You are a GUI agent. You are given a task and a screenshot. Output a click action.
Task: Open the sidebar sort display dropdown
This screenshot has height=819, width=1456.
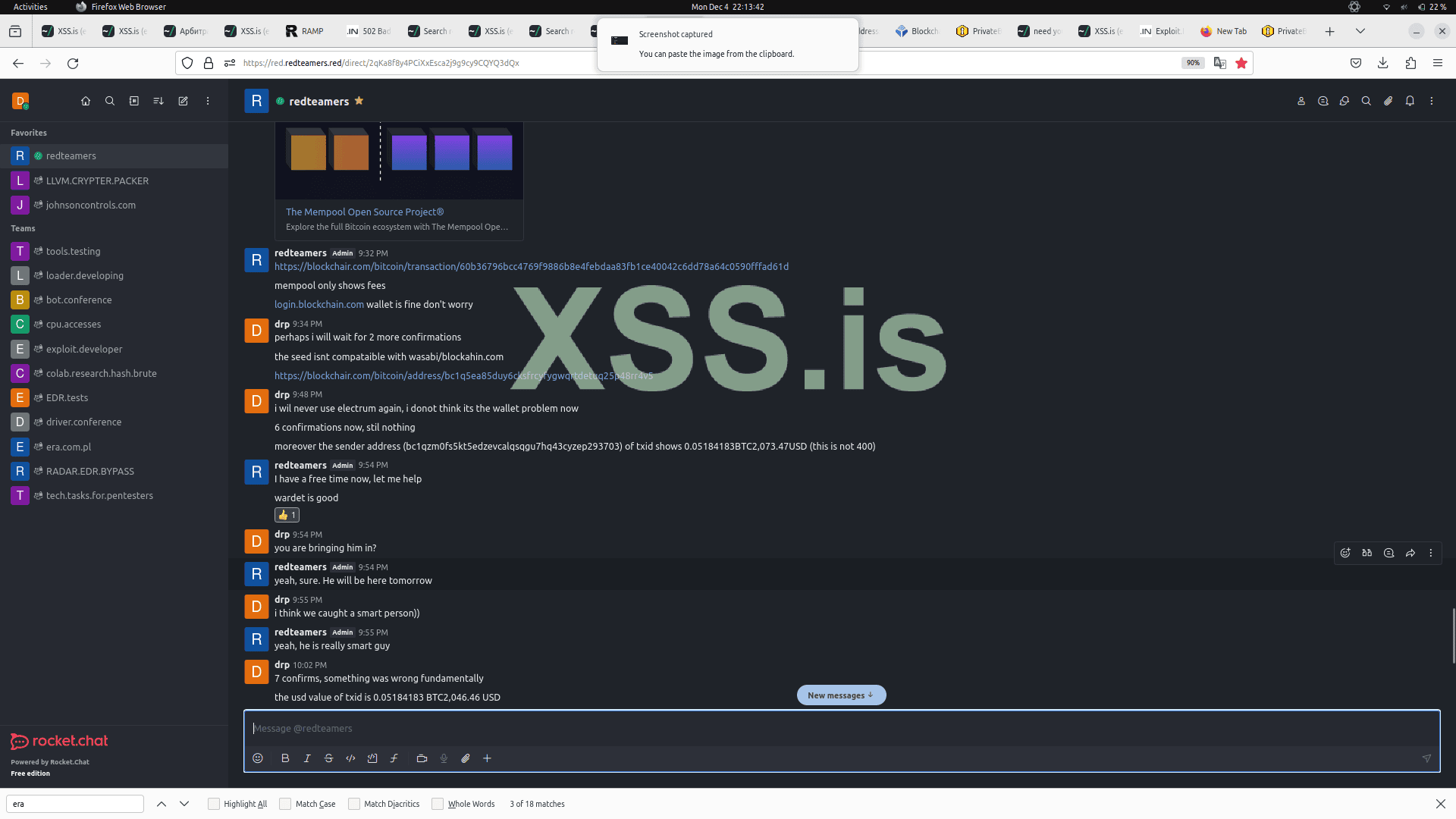tap(158, 101)
